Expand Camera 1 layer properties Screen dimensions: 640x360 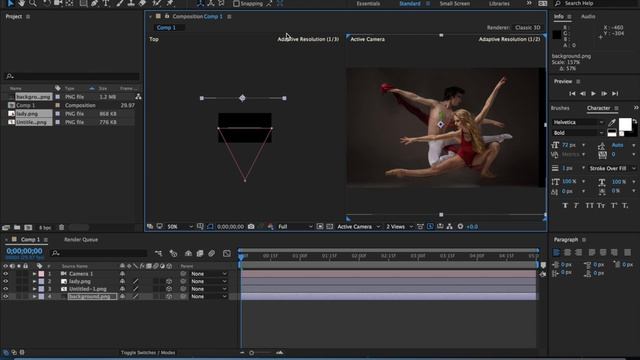pyautogui.click(x=34, y=274)
